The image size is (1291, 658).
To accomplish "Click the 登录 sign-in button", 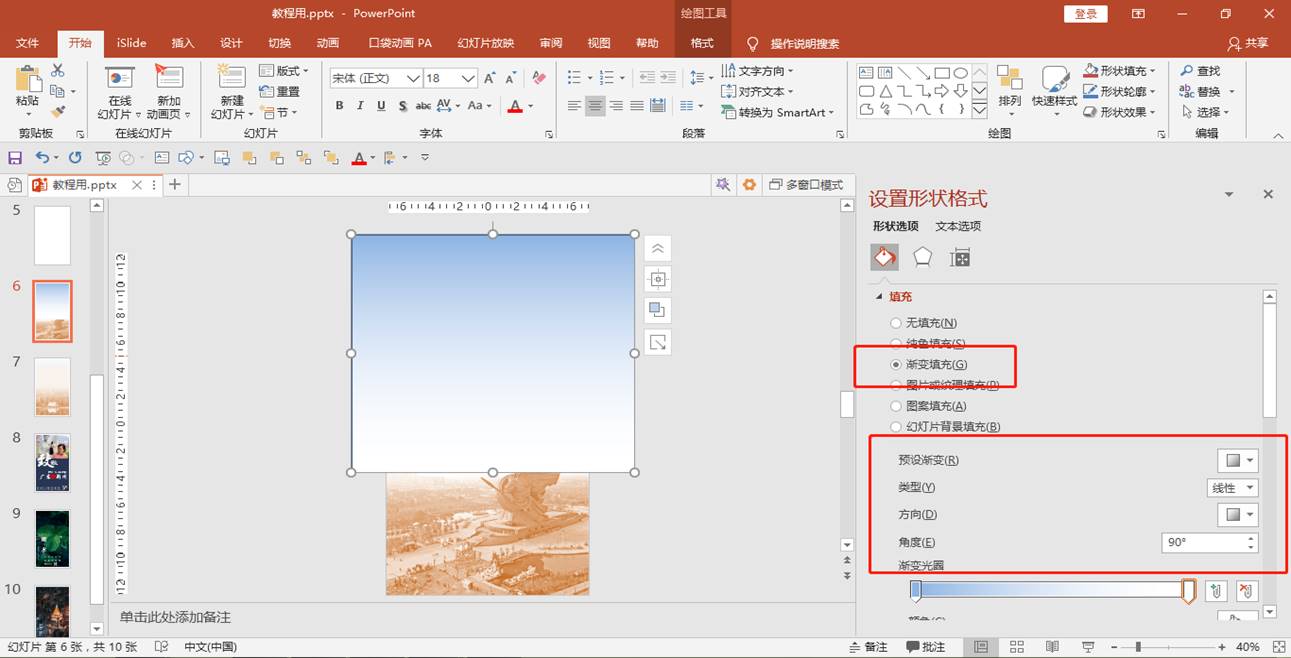I will click(1086, 13).
